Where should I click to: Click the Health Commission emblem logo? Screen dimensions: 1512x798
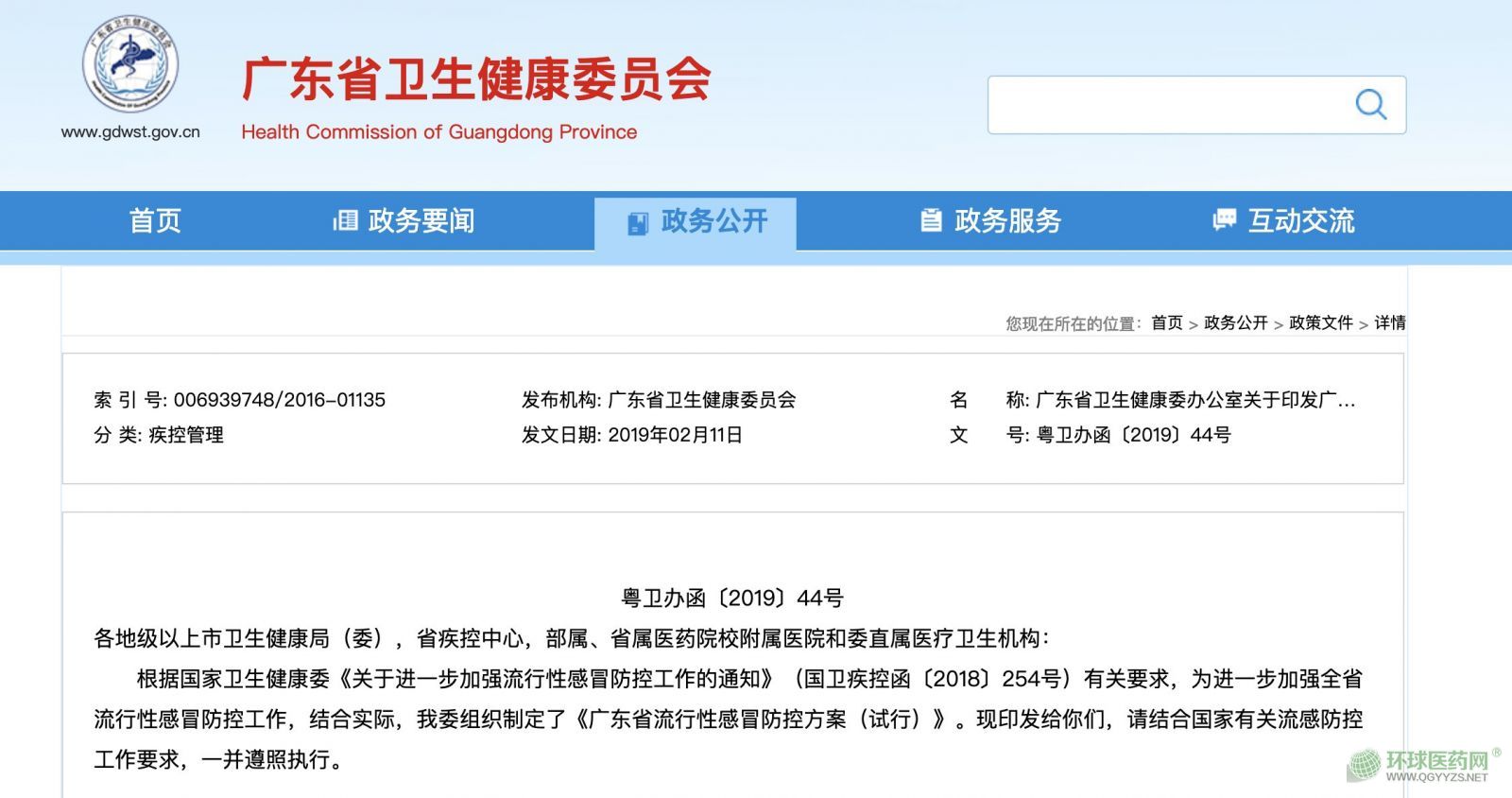point(130,64)
